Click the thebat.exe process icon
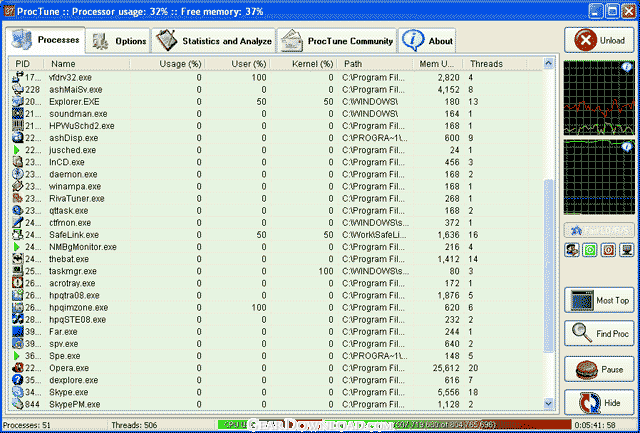640x433 pixels. 18,259
